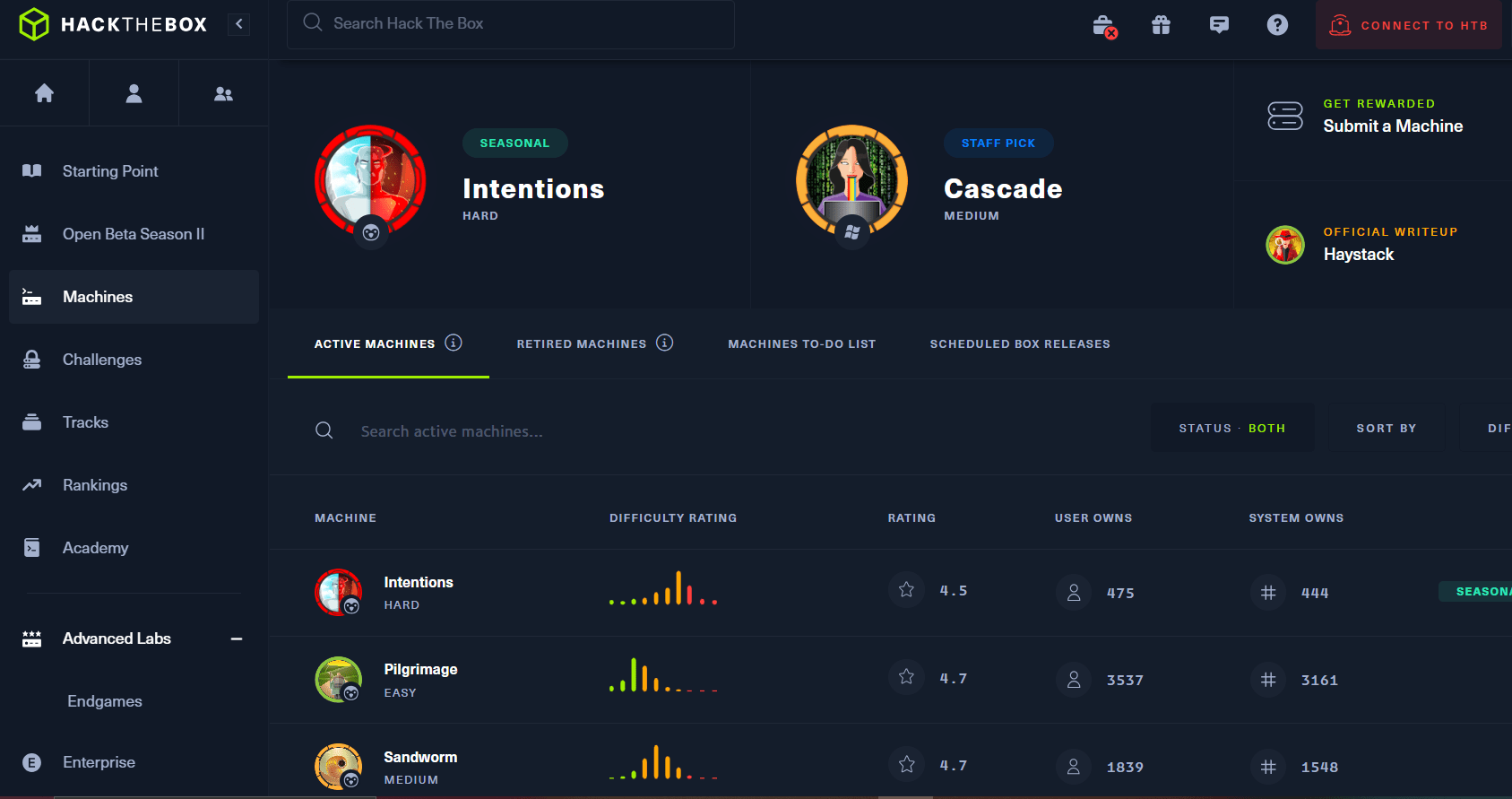Open the team group icon tab

223,93
